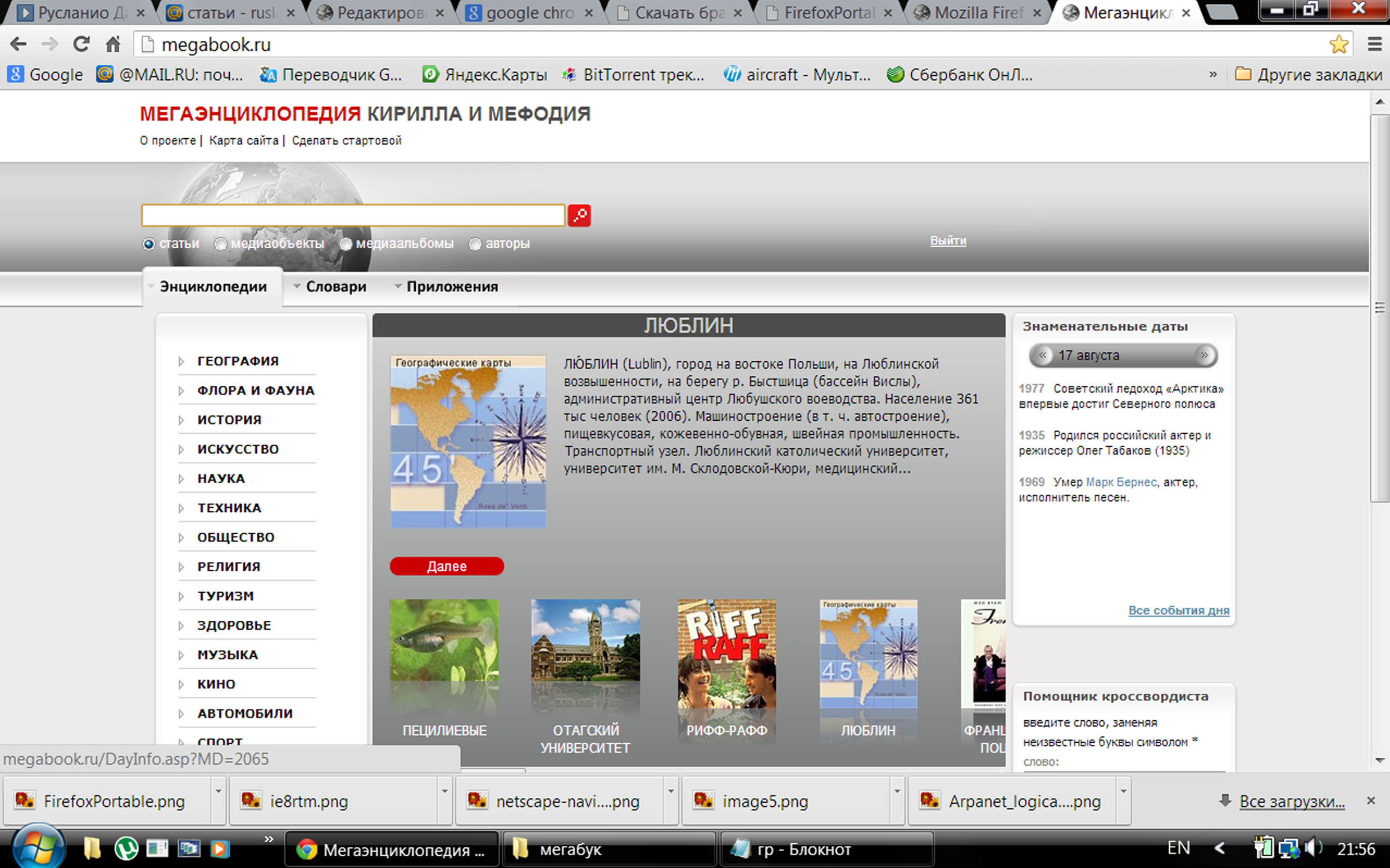This screenshot has height=868, width=1390.
Task: Select the "авторы" radio button
Action: click(475, 244)
